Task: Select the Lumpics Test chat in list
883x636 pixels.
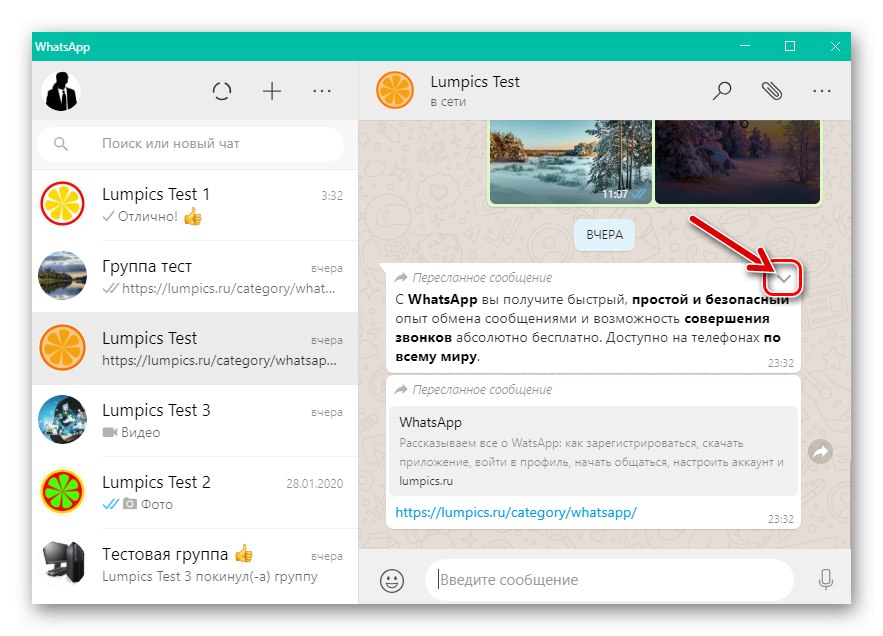Action: coord(195,349)
